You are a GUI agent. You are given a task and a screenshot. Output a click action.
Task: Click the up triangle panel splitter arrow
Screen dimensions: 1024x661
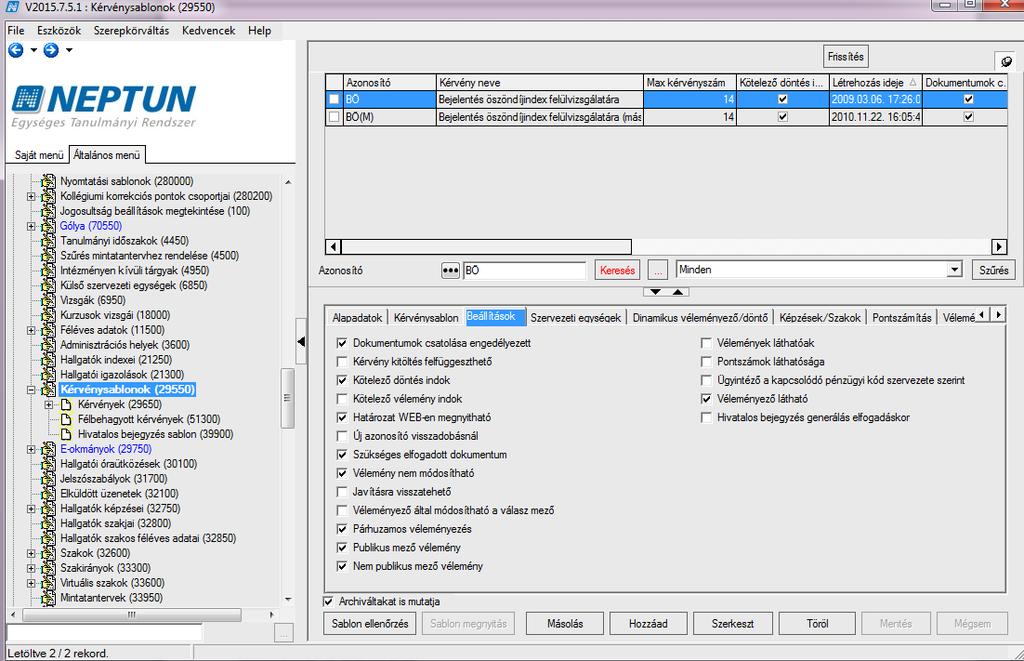coord(678,292)
